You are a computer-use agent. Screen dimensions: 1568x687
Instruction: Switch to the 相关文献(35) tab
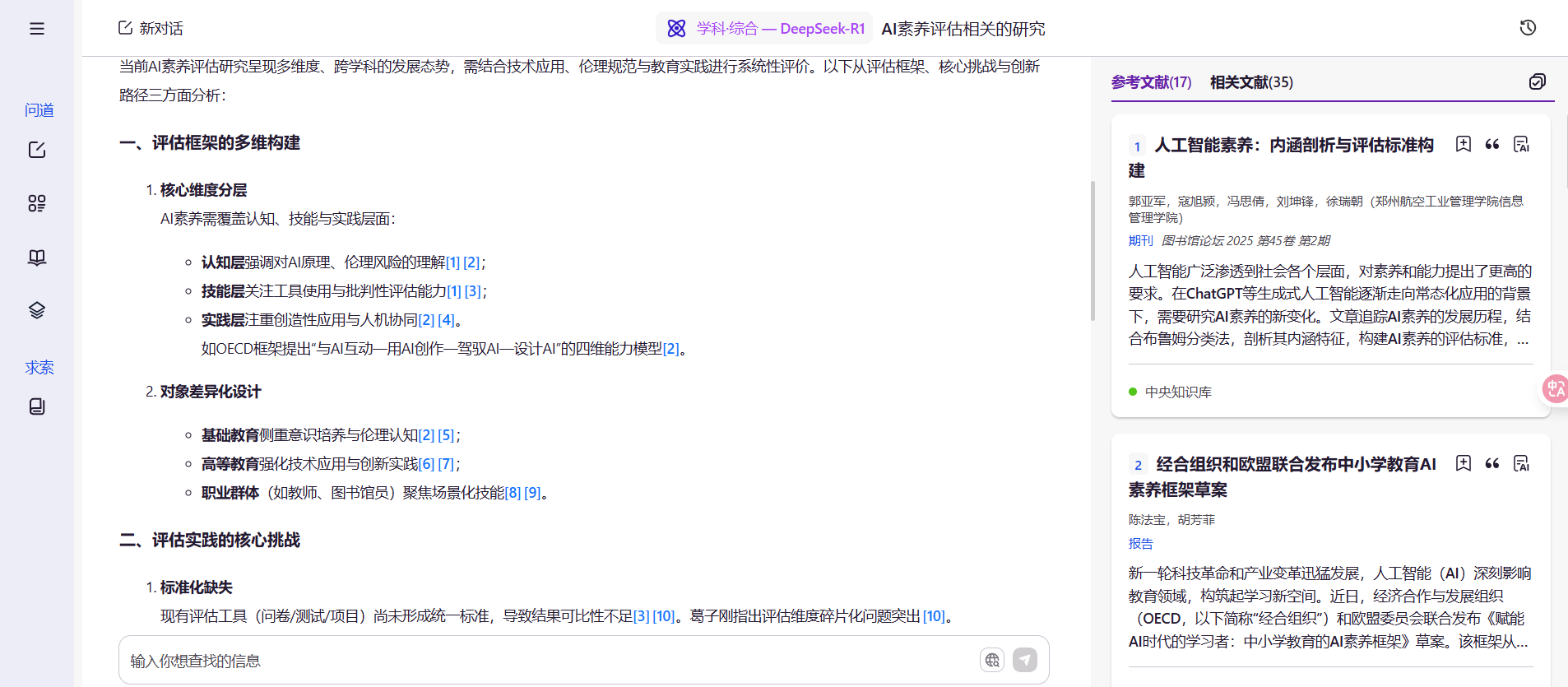1250,82
